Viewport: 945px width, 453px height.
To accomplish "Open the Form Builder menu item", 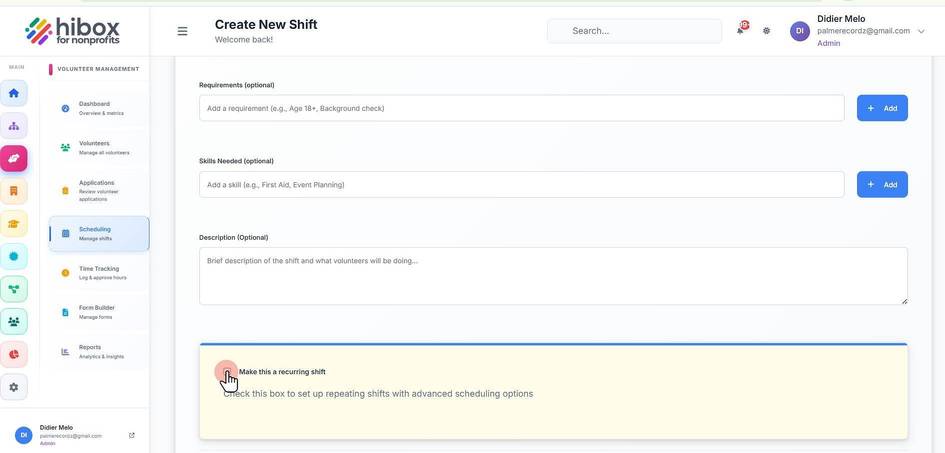I will click(x=99, y=312).
